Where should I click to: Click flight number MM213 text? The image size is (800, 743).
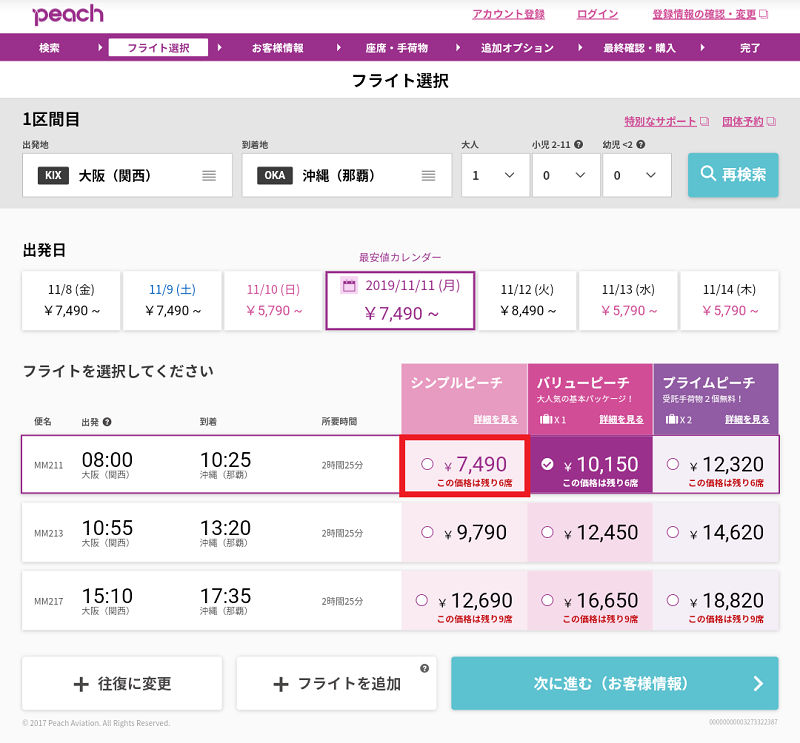[x=48, y=533]
